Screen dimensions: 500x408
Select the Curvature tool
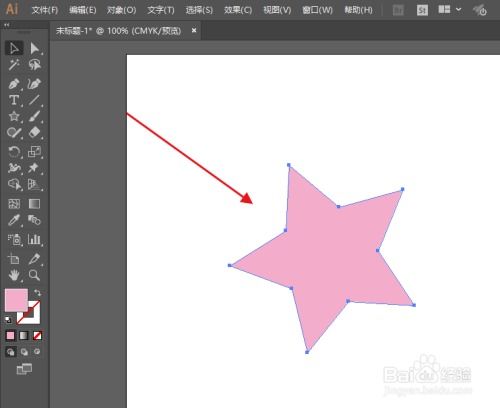(x=35, y=84)
